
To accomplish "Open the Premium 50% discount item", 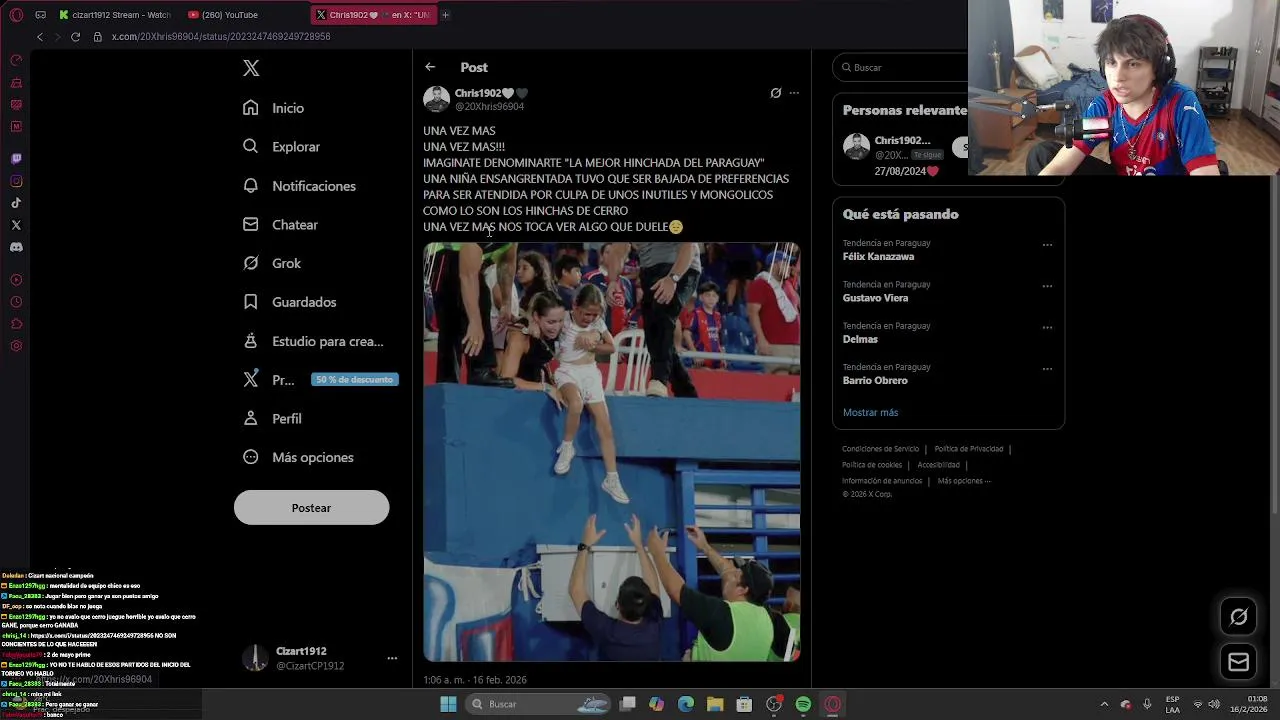I will (x=320, y=380).
